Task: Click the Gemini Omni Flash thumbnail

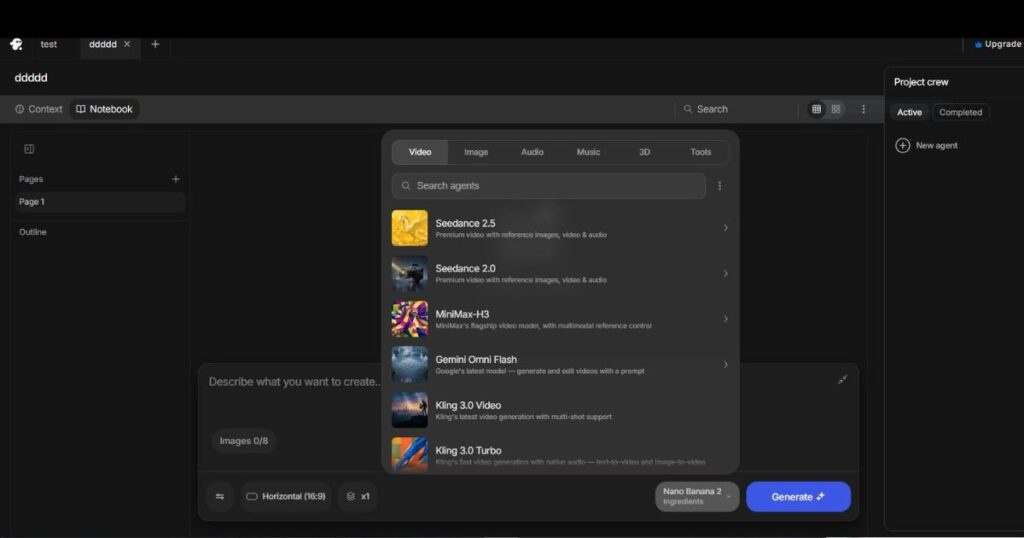Action: (409, 364)
